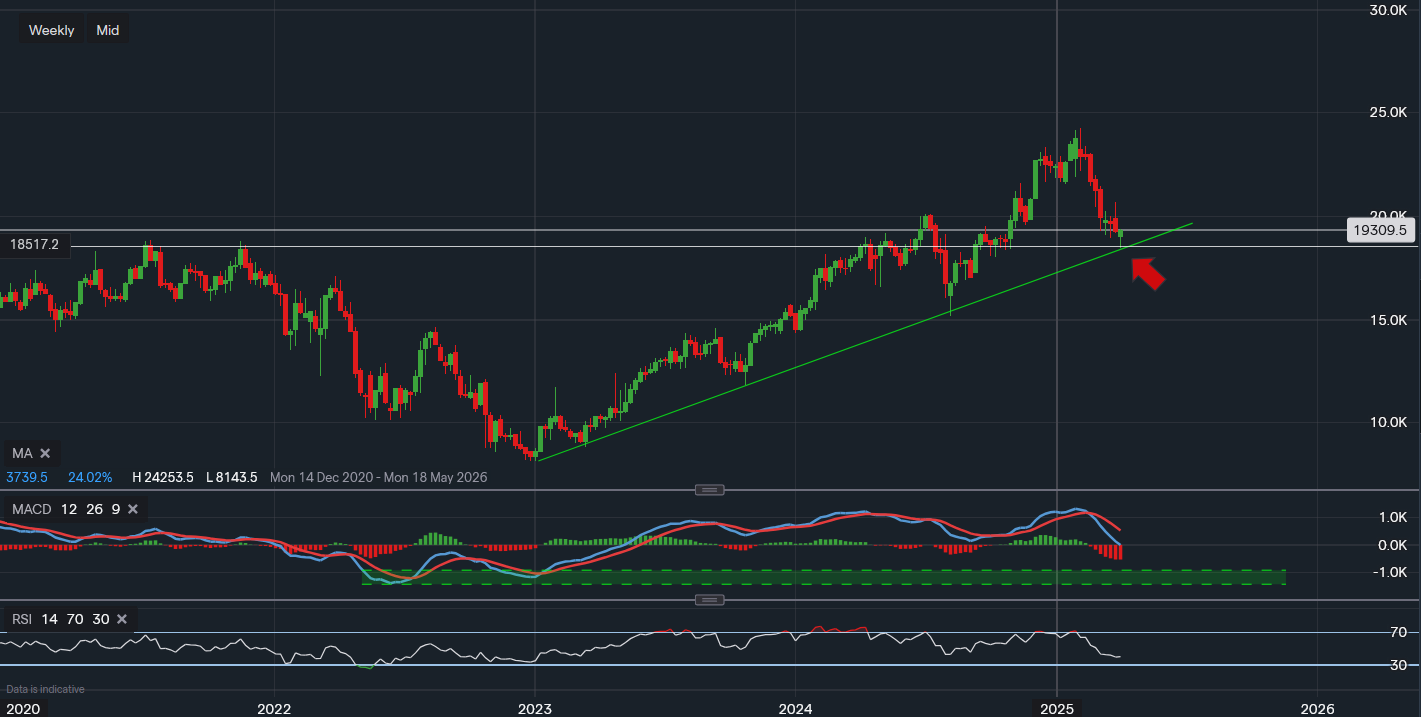Remove the RSI indicator with X icon
1421x717 pixels.
point(122,619)
